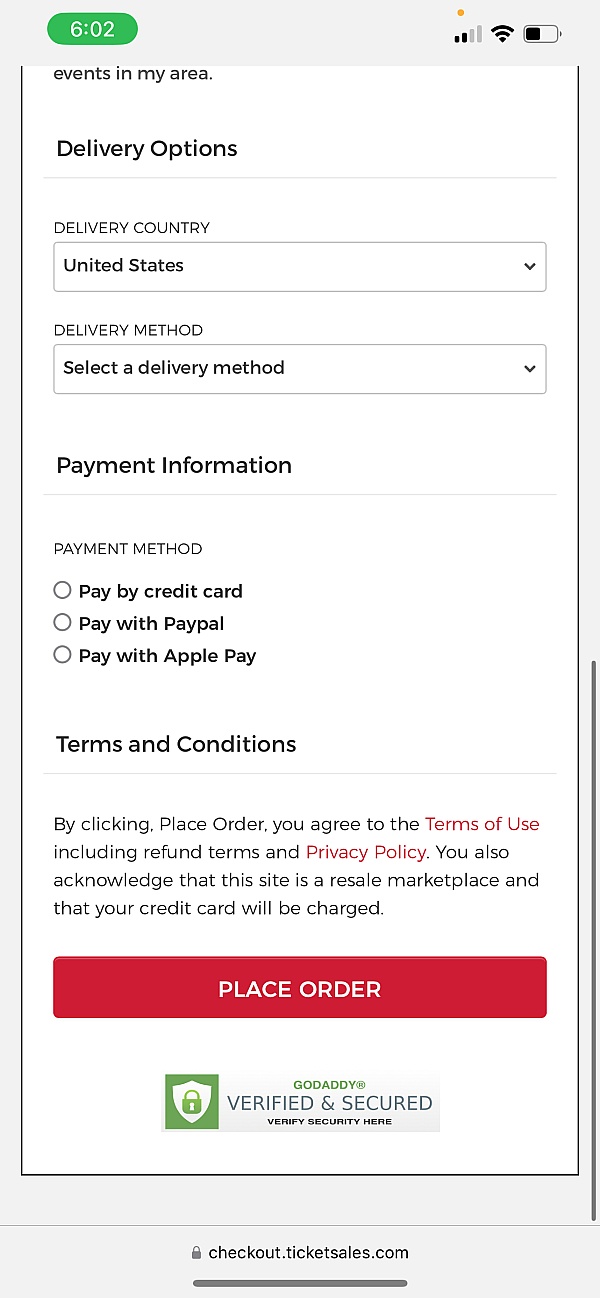Select Pay by credit card option
Viewport: 600px width, 1298px height.
pos(62,590)
